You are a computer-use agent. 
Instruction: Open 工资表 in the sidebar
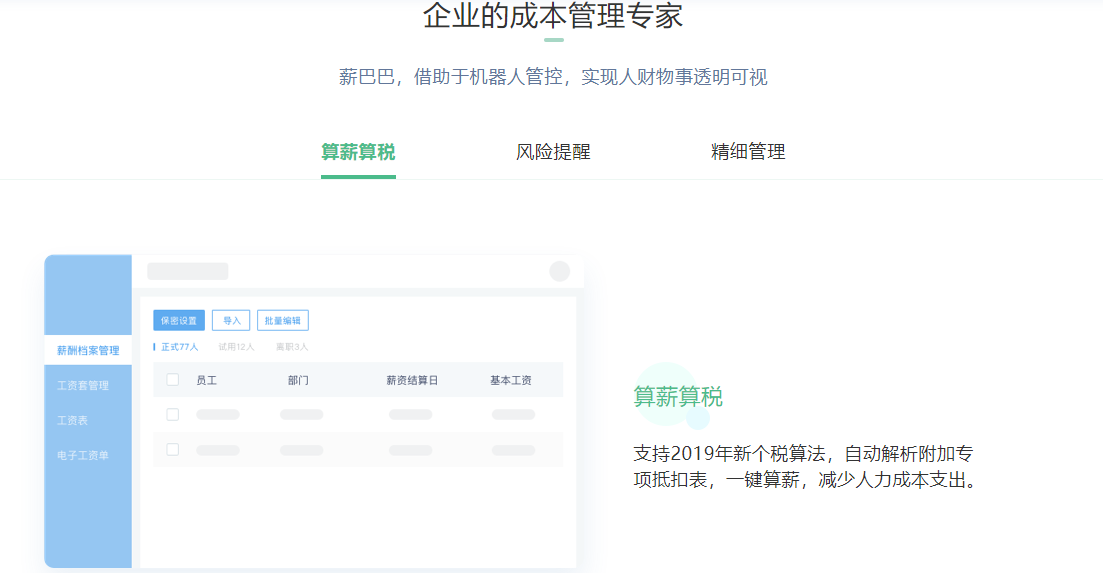tap(72, 420)
